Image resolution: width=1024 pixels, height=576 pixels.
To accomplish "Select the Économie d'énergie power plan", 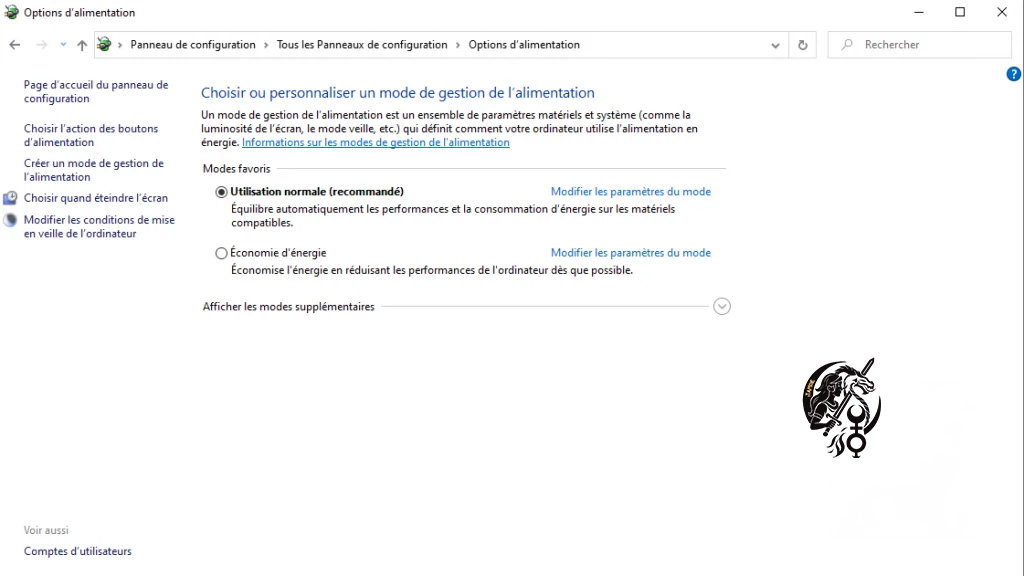I will click(x=221, y=252).
